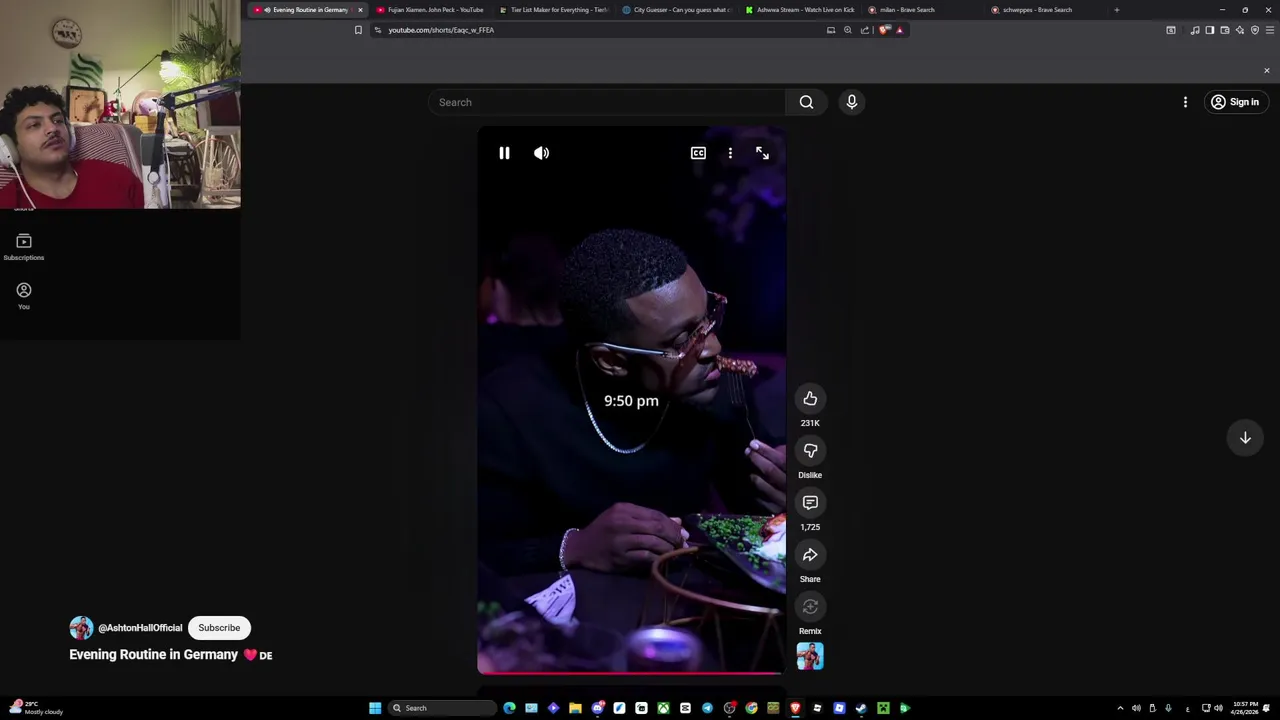Image resolution: width=1280 pixels, height=720 pixels.
Task: Dislike this Short
Action: click(810, 451)
